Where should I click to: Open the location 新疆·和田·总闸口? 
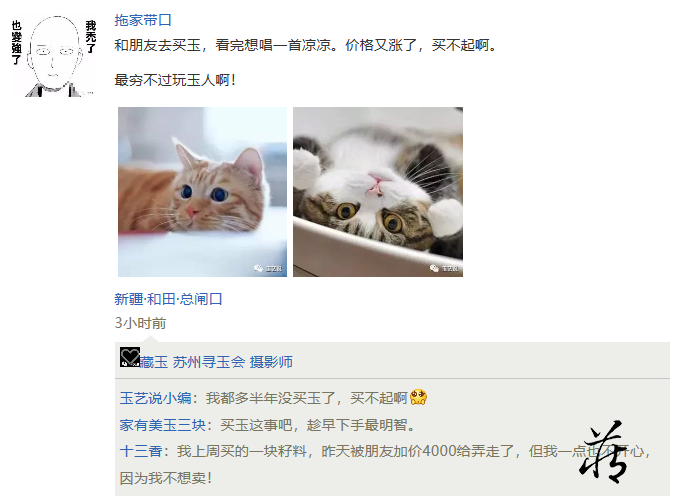coord(168,299)
